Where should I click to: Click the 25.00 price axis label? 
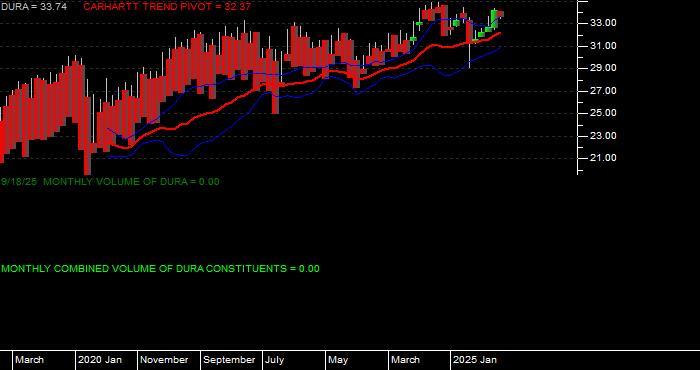604,113
